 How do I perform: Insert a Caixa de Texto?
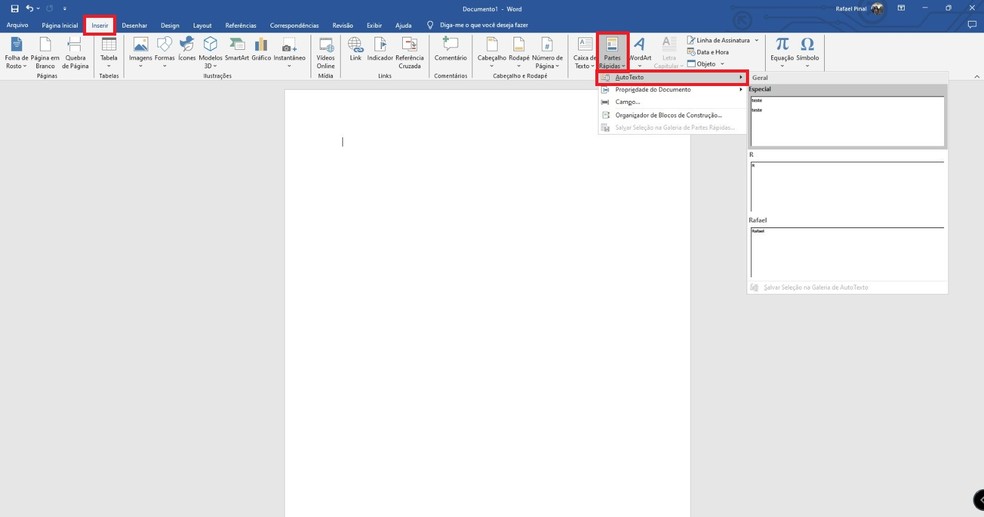(584, 53)
